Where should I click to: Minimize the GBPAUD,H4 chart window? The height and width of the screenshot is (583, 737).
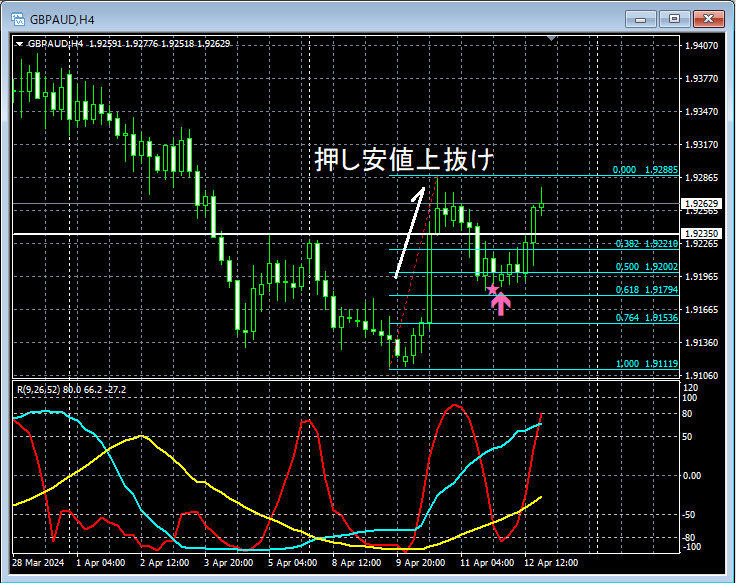point(640,19)
